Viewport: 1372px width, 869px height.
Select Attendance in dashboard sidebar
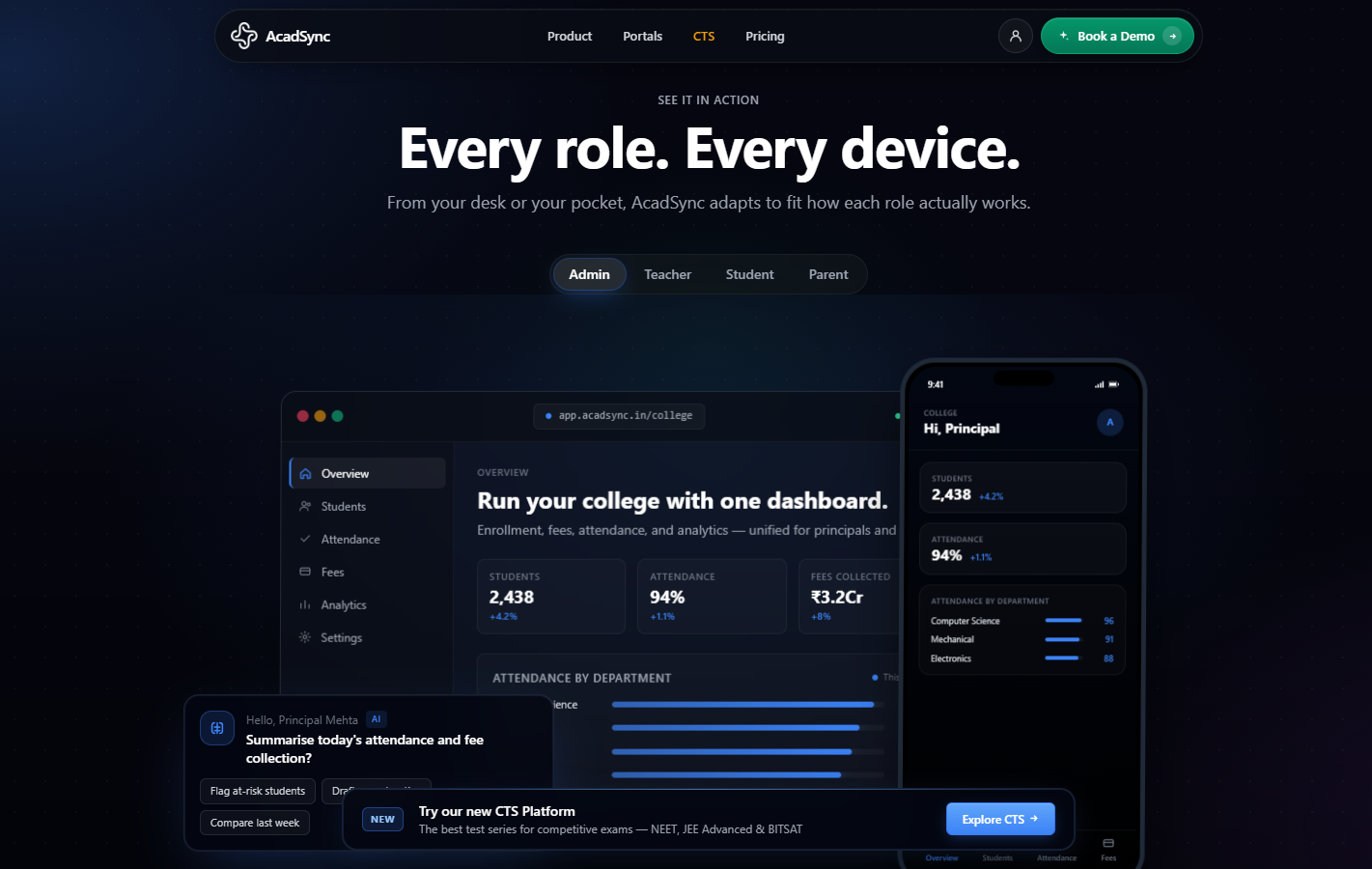(x=367, y=539)
